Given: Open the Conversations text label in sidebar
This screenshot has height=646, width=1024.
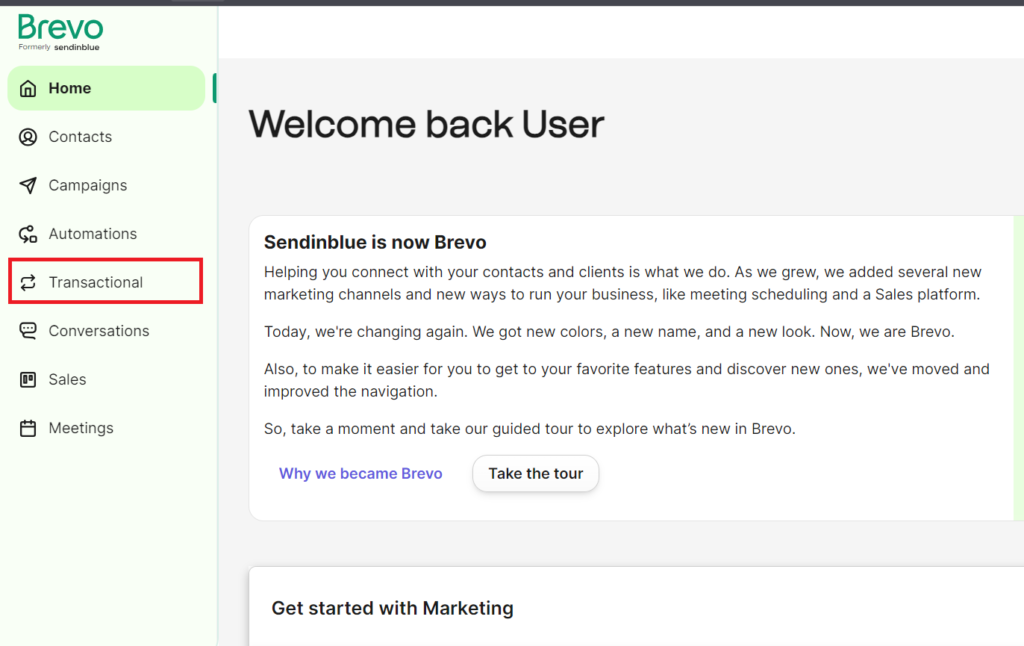Looking at the screenshot, I should point(99,331).
